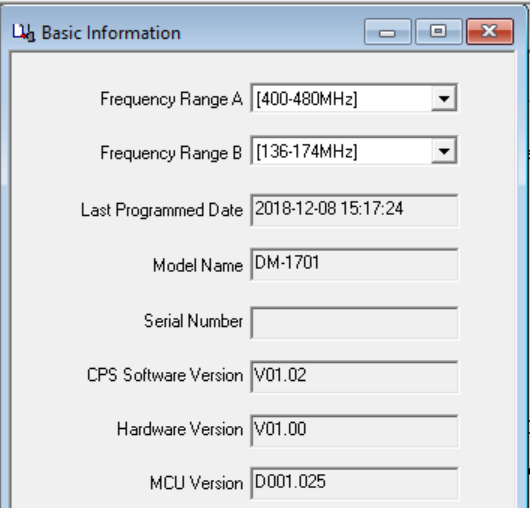Click the MCU Version label
The width and height of the screenshot is (530, 508).
(x=196, y=483)
